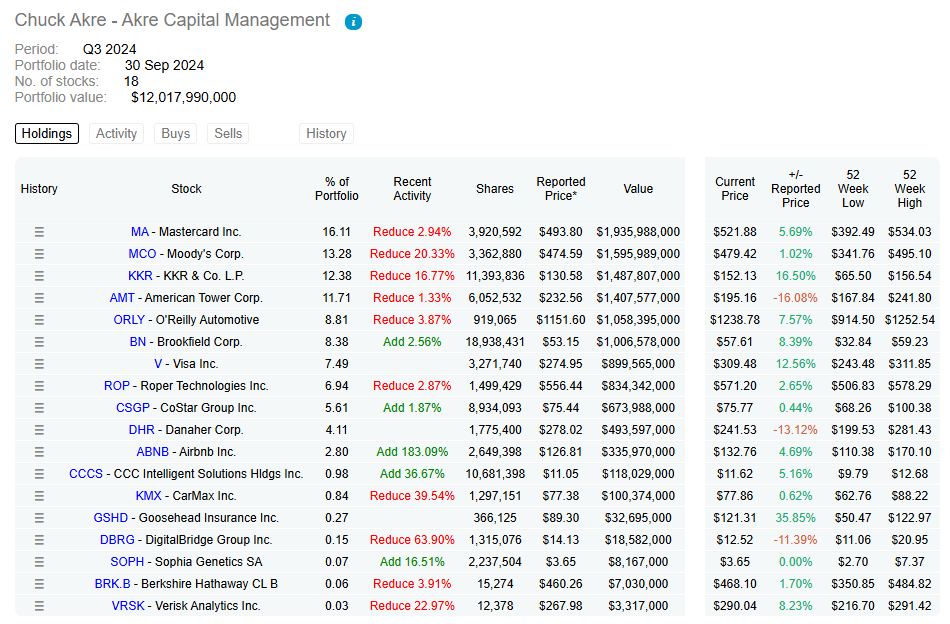Open the Sells tab
The height and width of the screenshot is (624, 950).
[x=228, y=134]
